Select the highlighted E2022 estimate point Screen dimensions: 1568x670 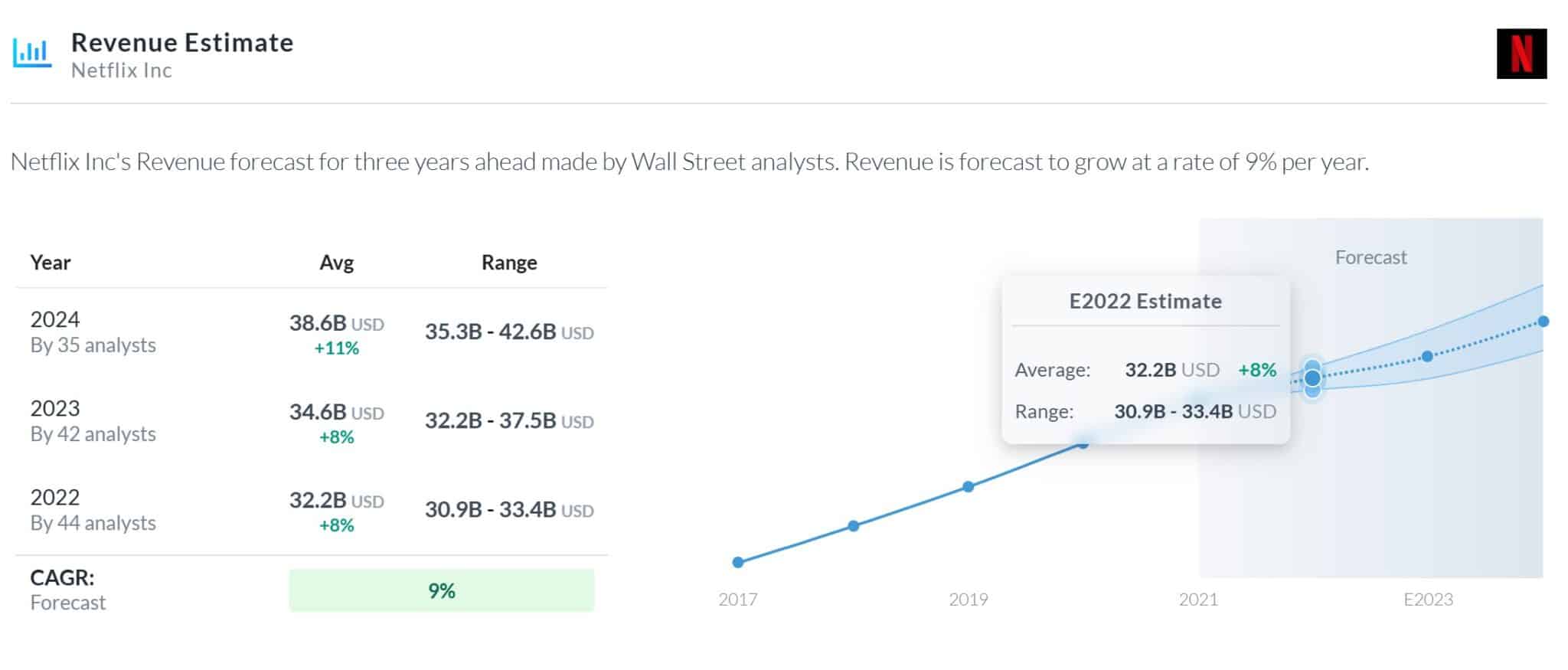(1312, 378)
